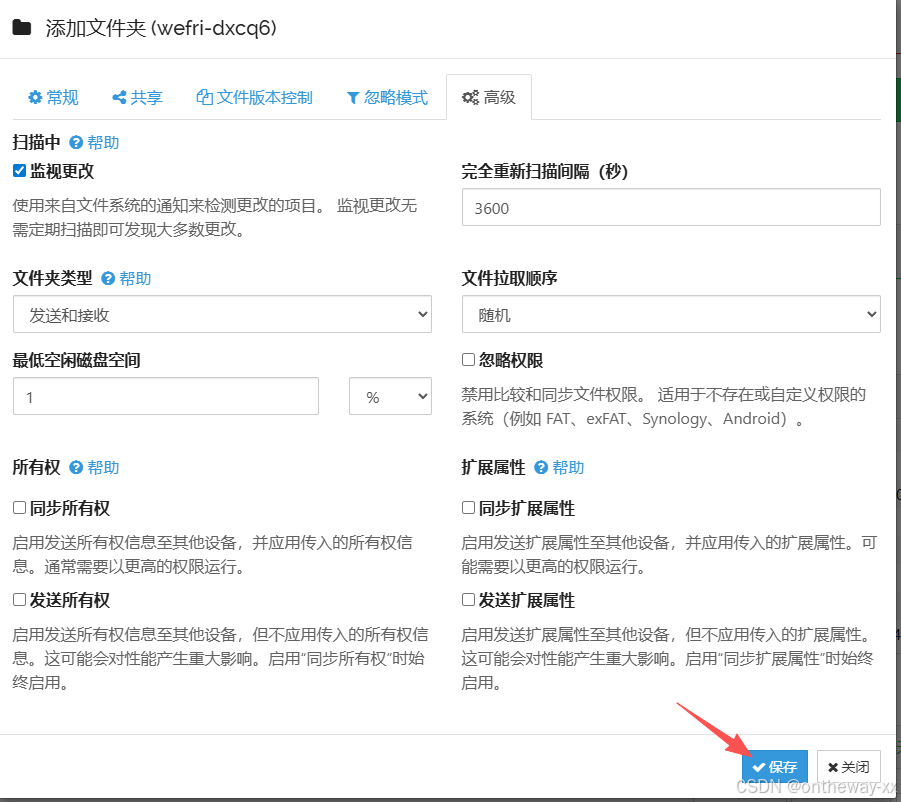Open the percent unit dropdown for disk space
This screenshot has height=802, width=901.
[390, 396]
